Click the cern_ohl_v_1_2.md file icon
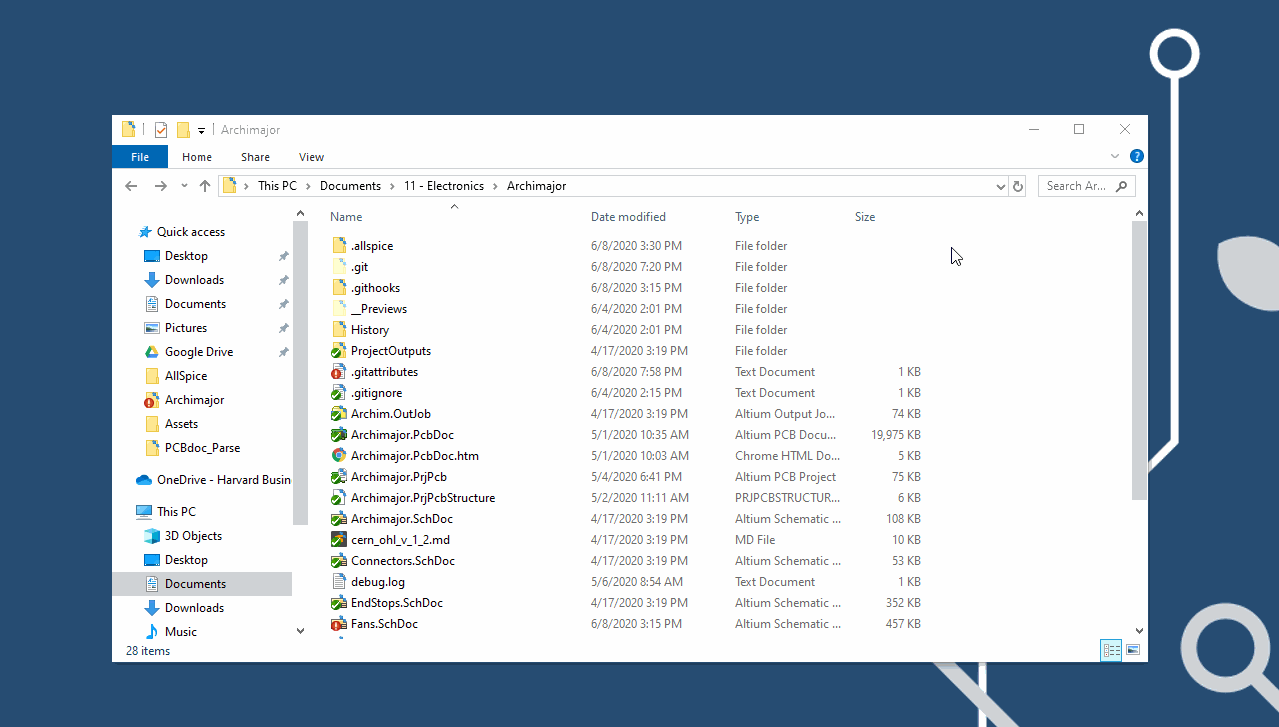1279x727 pixels. tap(339, 540)
